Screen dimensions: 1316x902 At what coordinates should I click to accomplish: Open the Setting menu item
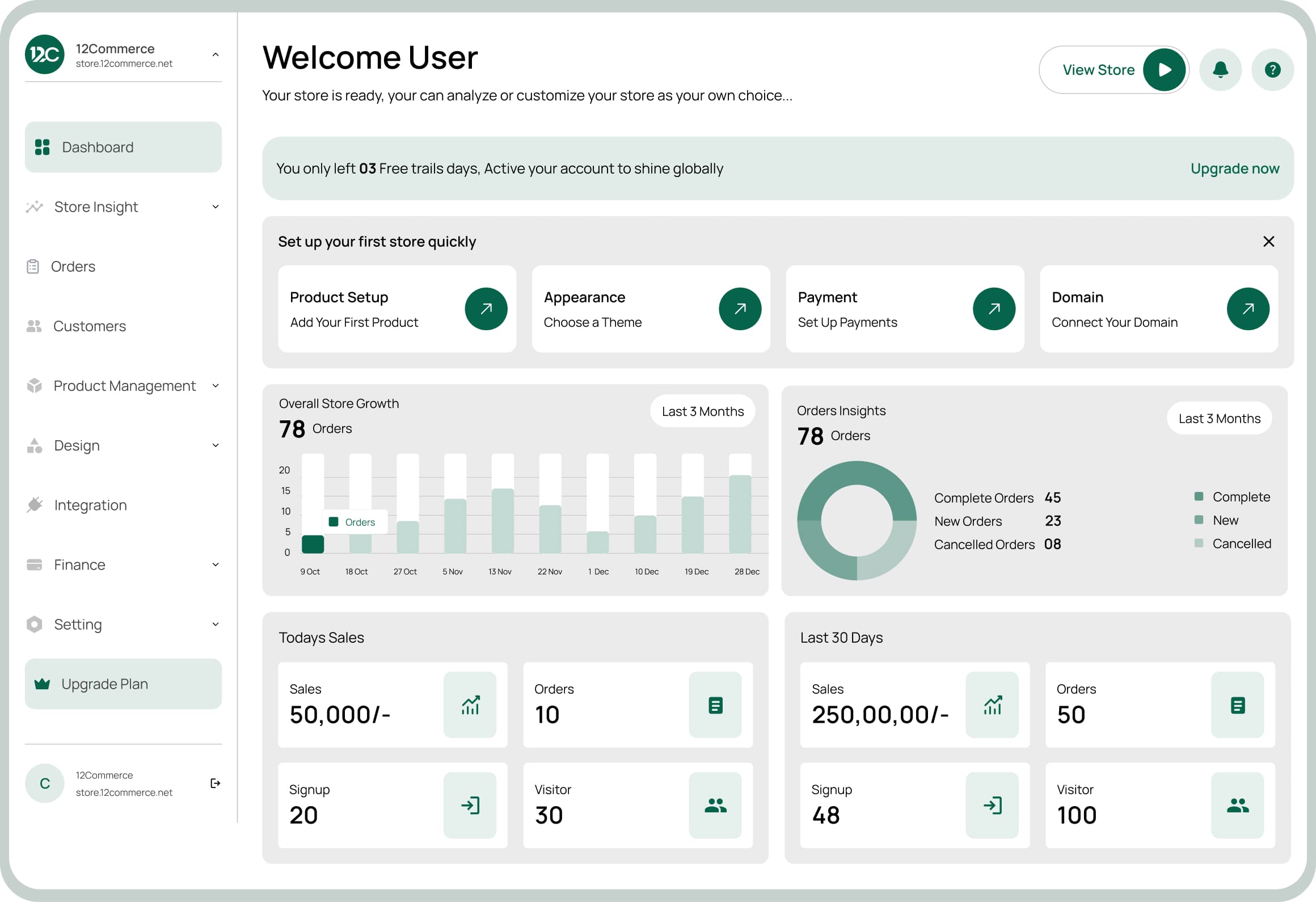tap(78, 624)
